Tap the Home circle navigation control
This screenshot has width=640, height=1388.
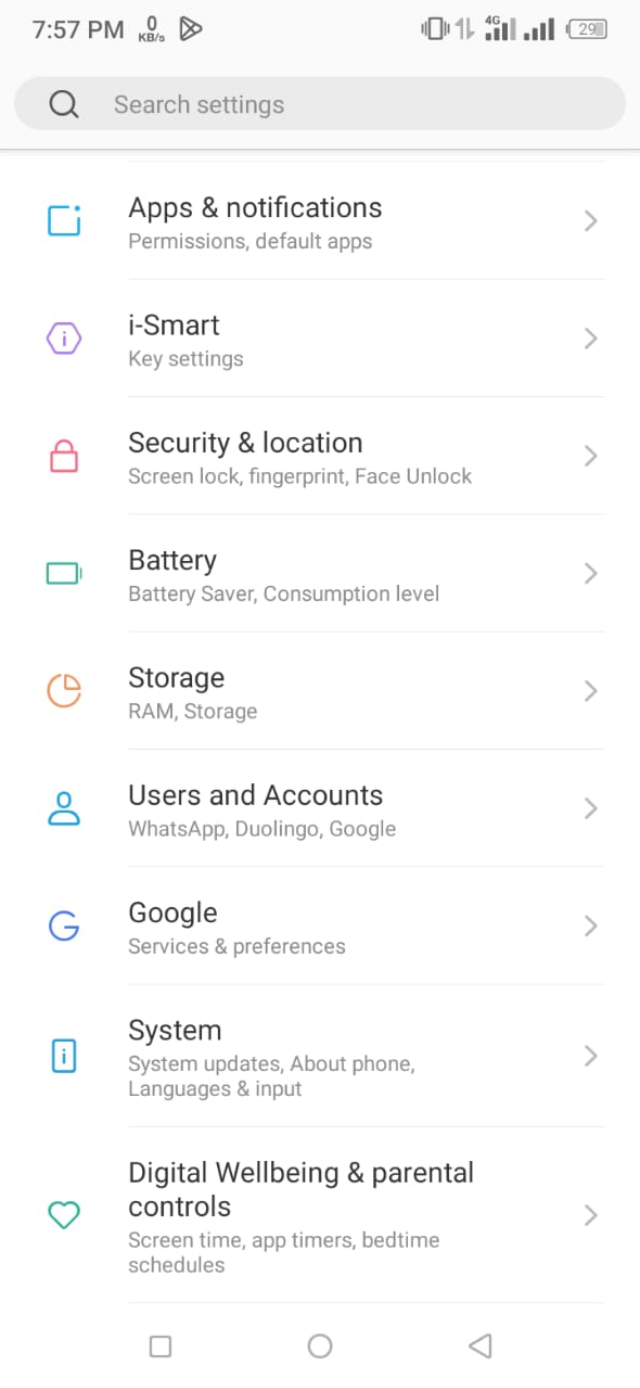tap(320, 1346)
